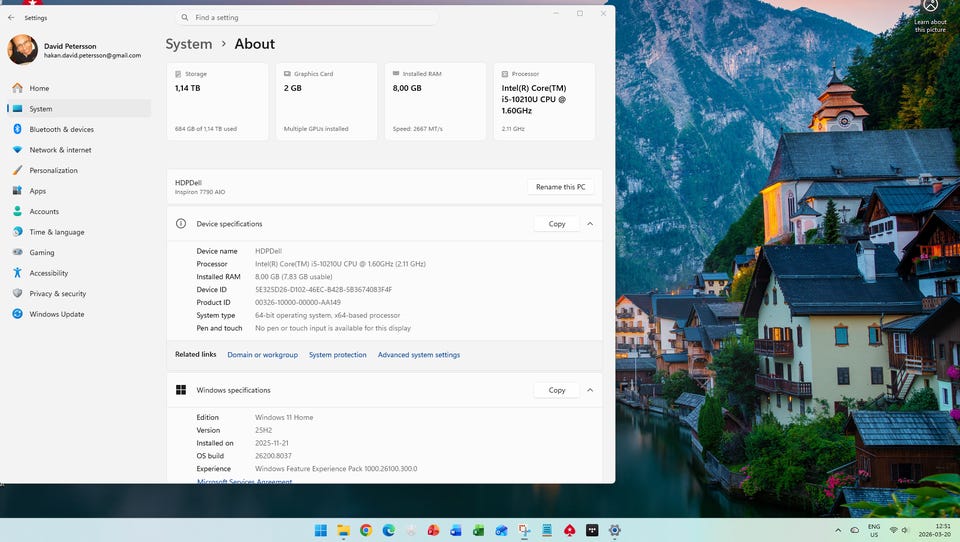Viewport: 960px width, 542px height.
Task: Open the Bluetooth & devices settings
Action: click(x=61, y=129)
